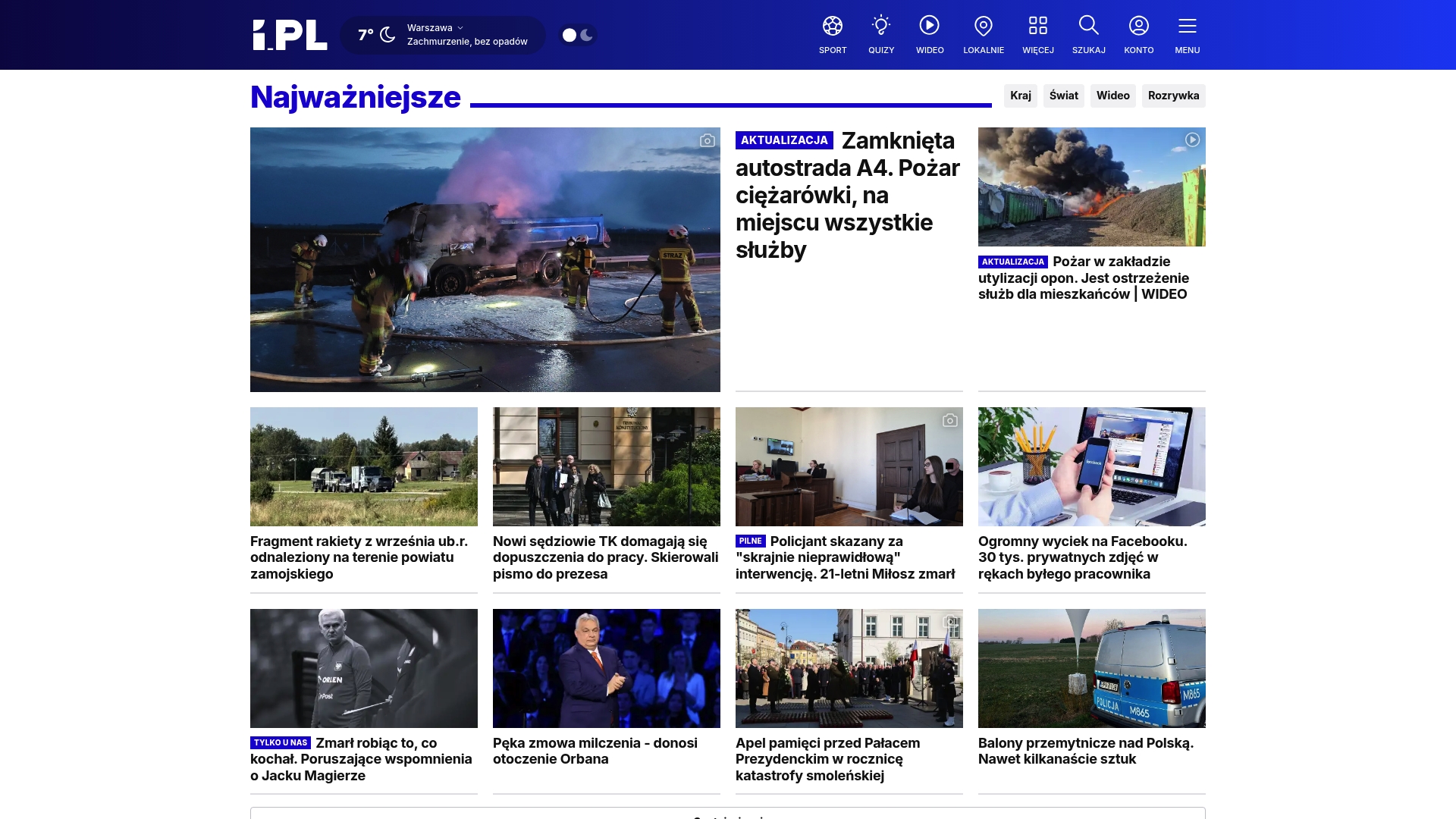This screenshot has width=1456, height=819.
Task: Click the camera icon on courtroom photo
Action: coord(951,420)
